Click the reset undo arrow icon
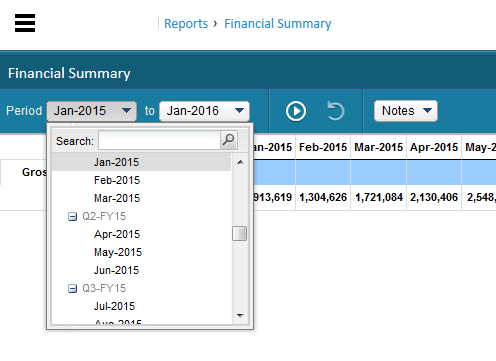 (335, 111)
